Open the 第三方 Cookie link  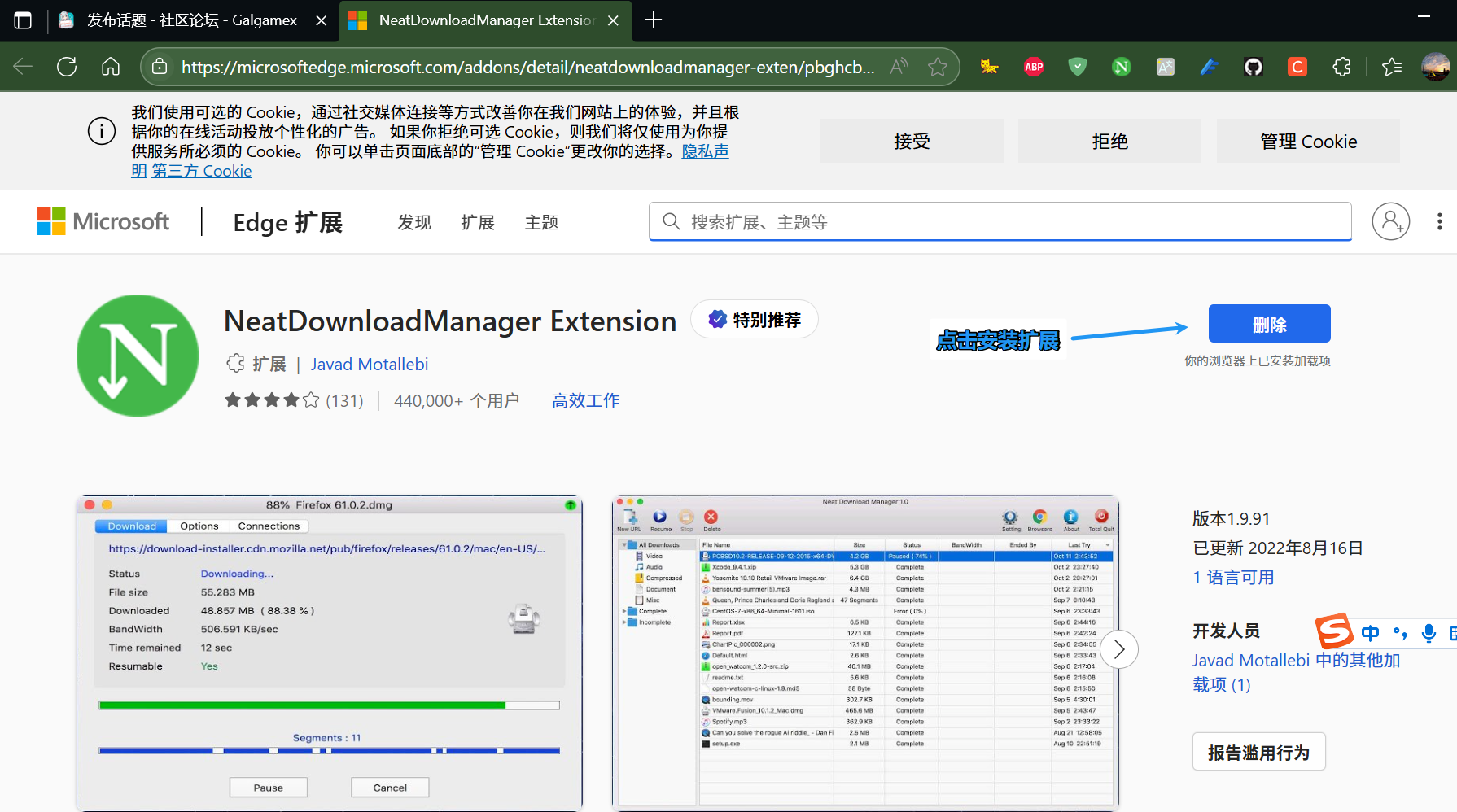click(202, 171)
